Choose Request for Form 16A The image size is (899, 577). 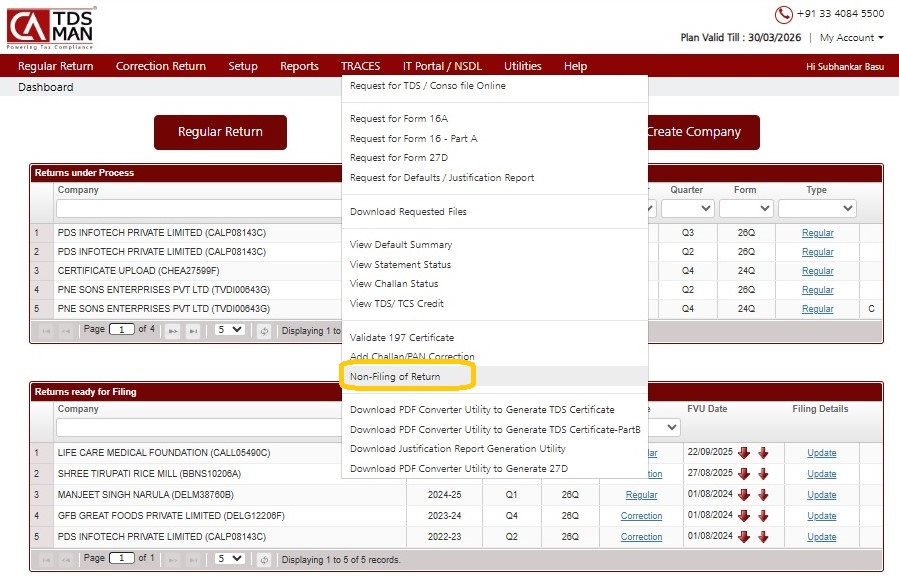click(x=398, y=119)
